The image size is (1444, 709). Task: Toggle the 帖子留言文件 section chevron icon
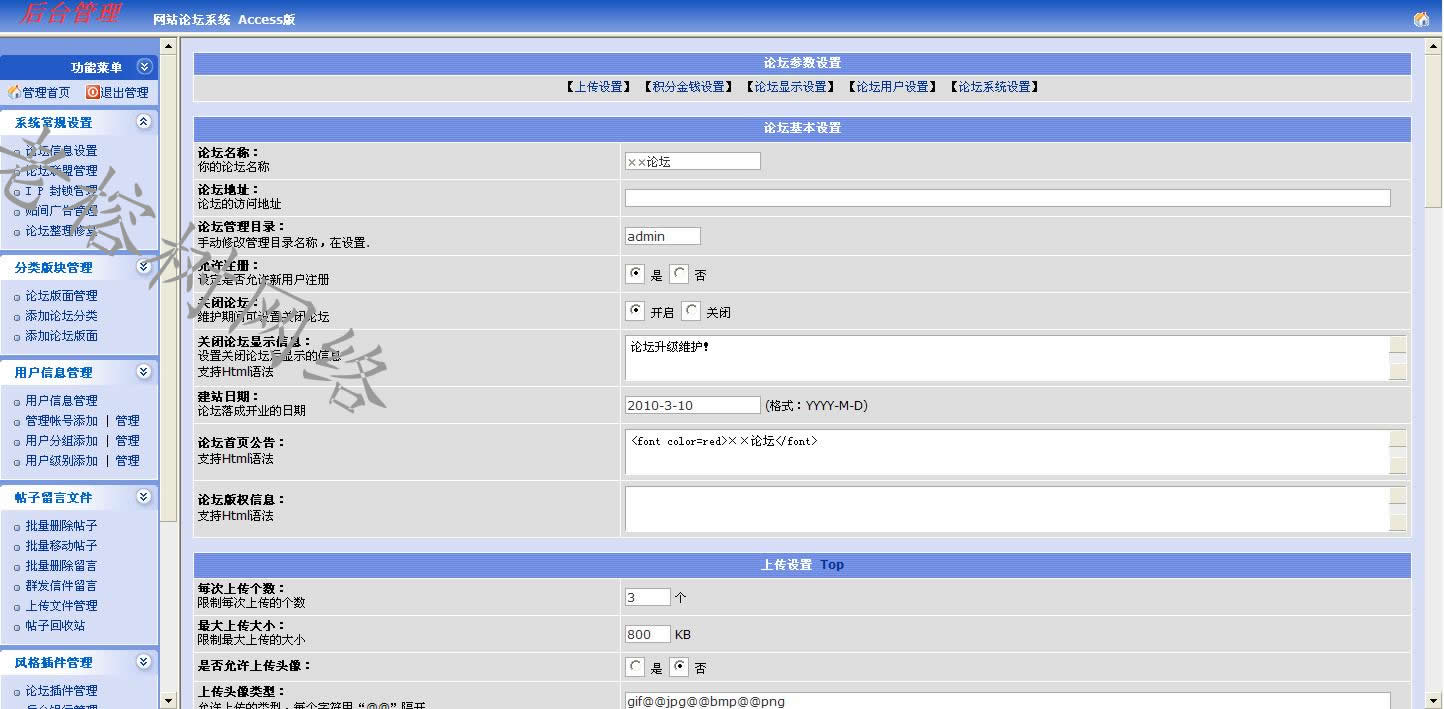144,497
